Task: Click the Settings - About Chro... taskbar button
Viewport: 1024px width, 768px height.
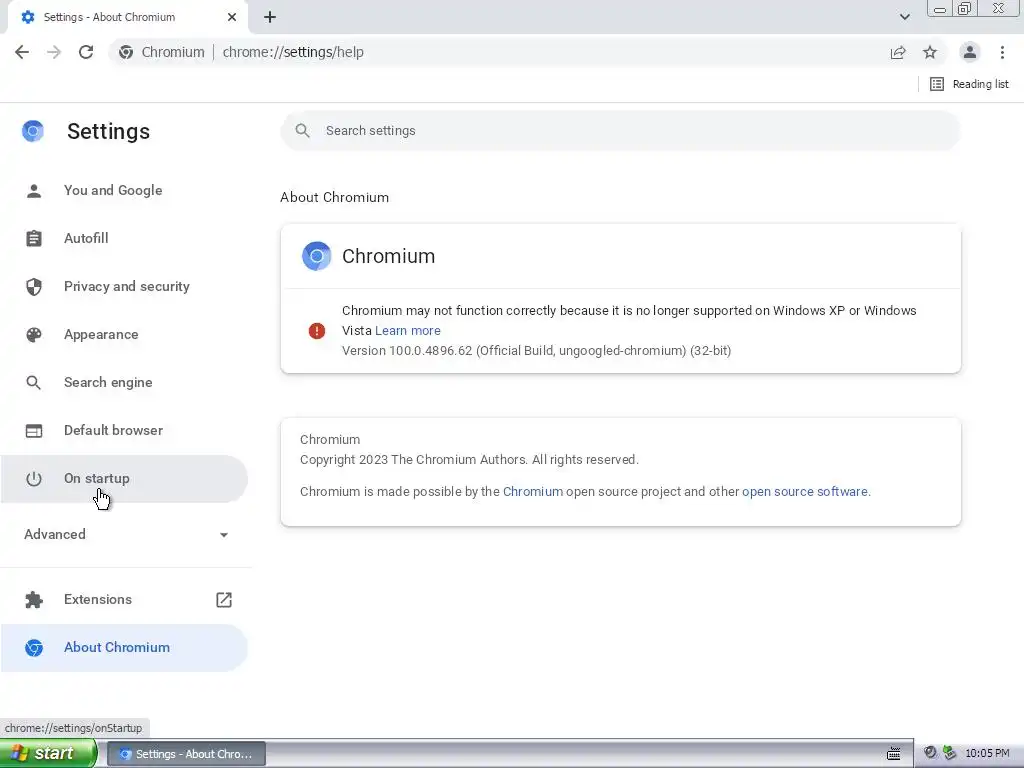Action: coord(186,754)
